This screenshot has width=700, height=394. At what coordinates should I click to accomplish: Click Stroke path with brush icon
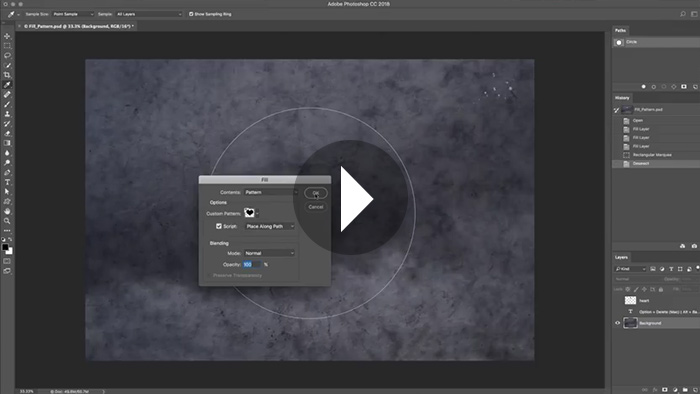(x=654, y=87)
